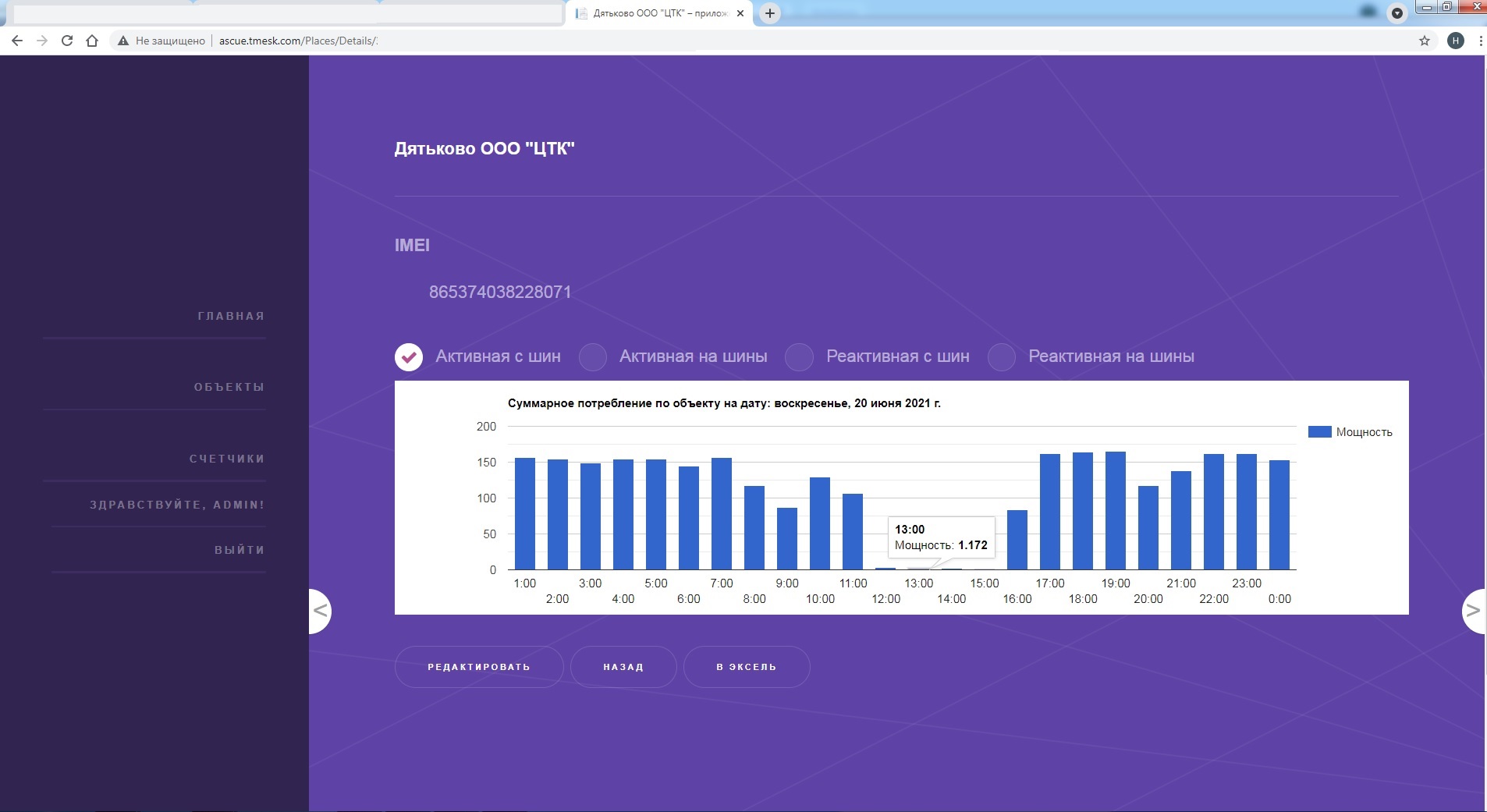Choose Реактивная на шины option
The width and height of the screenshot is (1487, 812).
1002,356
